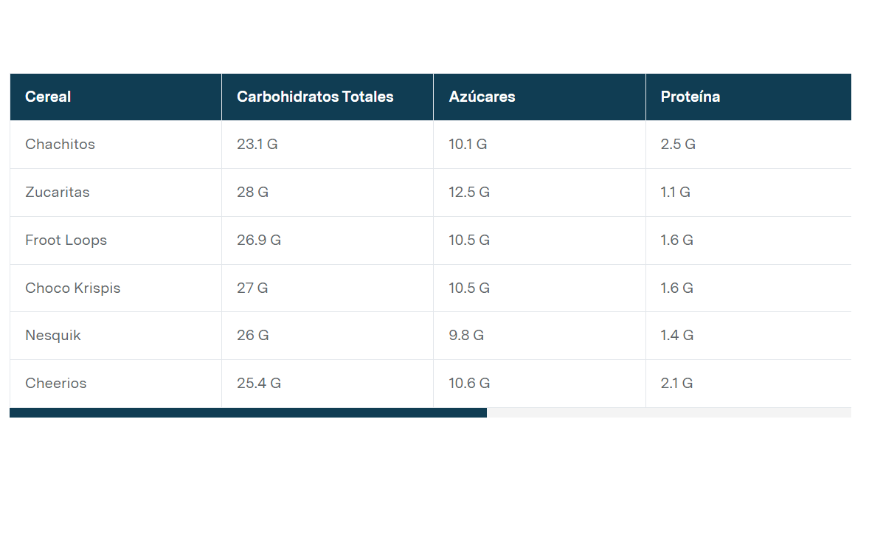
Task: Click the Cereal column header
Action: click(48, 97)
